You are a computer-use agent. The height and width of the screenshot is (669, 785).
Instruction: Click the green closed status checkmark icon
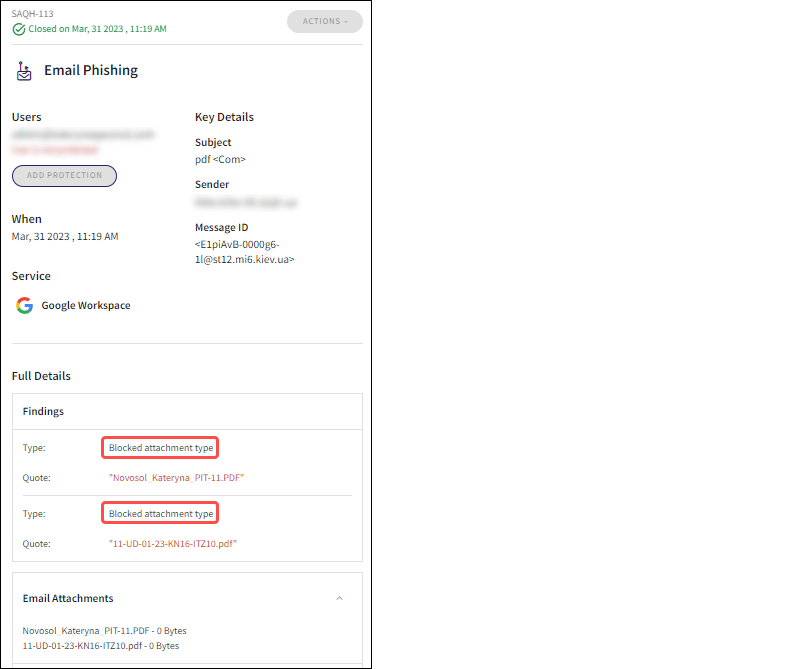(x=19, y=29)
